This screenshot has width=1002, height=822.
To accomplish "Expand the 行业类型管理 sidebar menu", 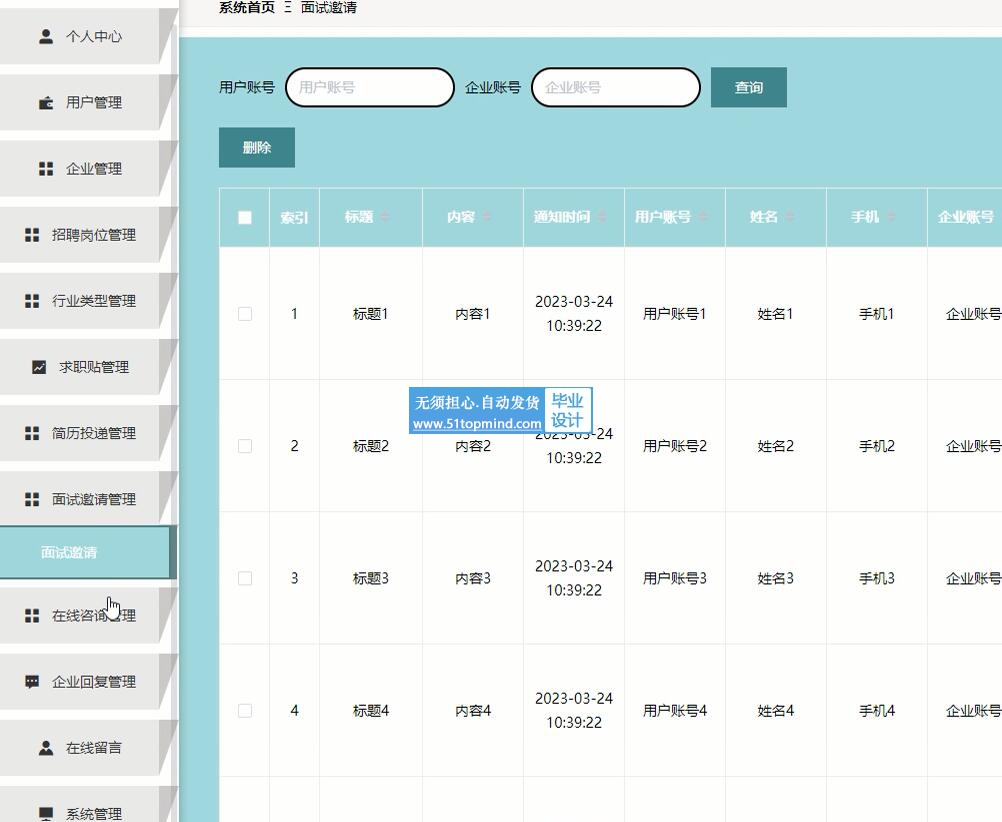I will click(93, 301).
